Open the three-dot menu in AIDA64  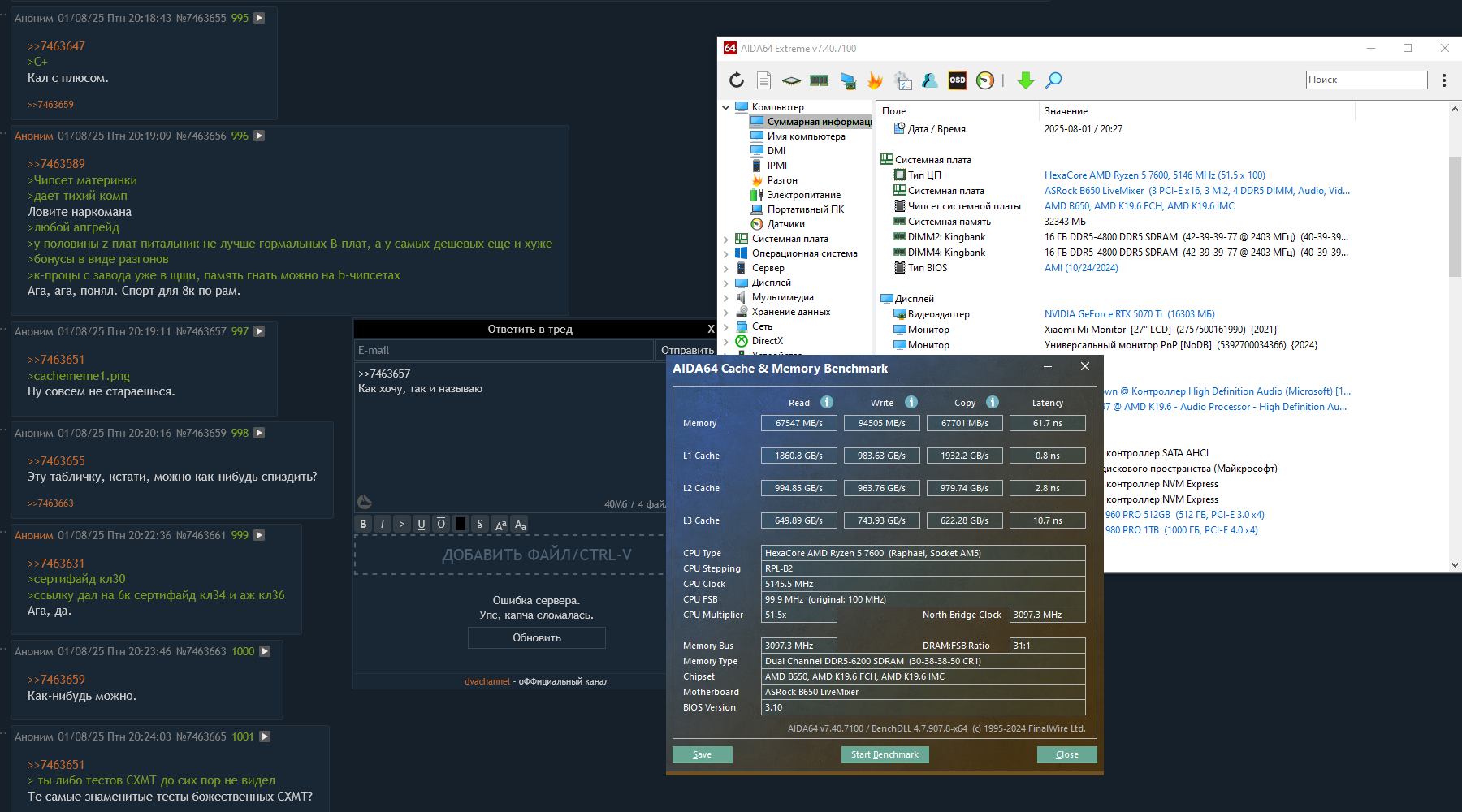point(1443,80)
